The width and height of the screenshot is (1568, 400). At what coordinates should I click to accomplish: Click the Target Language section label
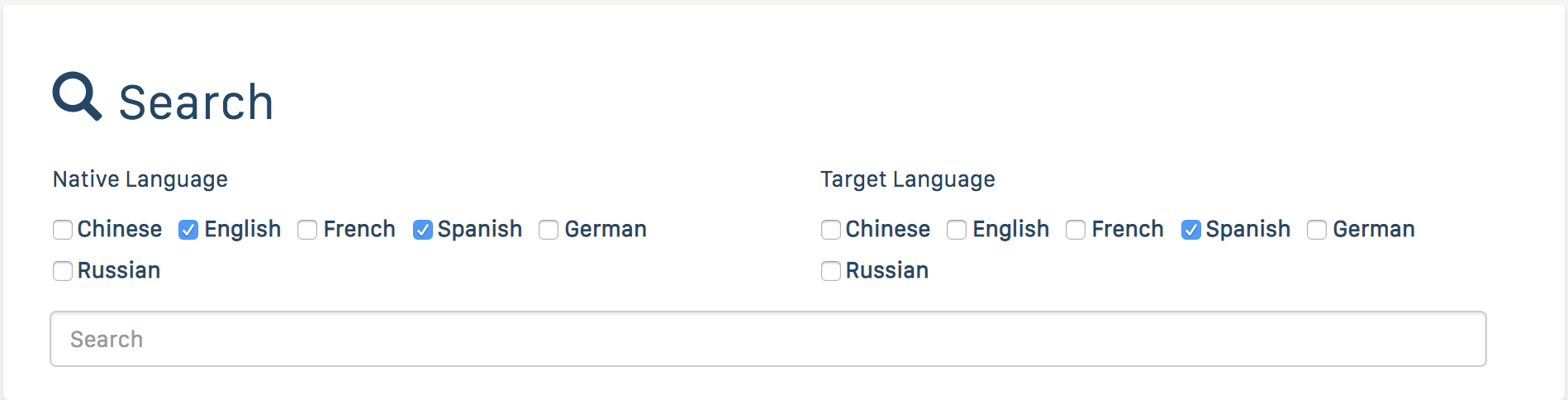pos(908,179)
